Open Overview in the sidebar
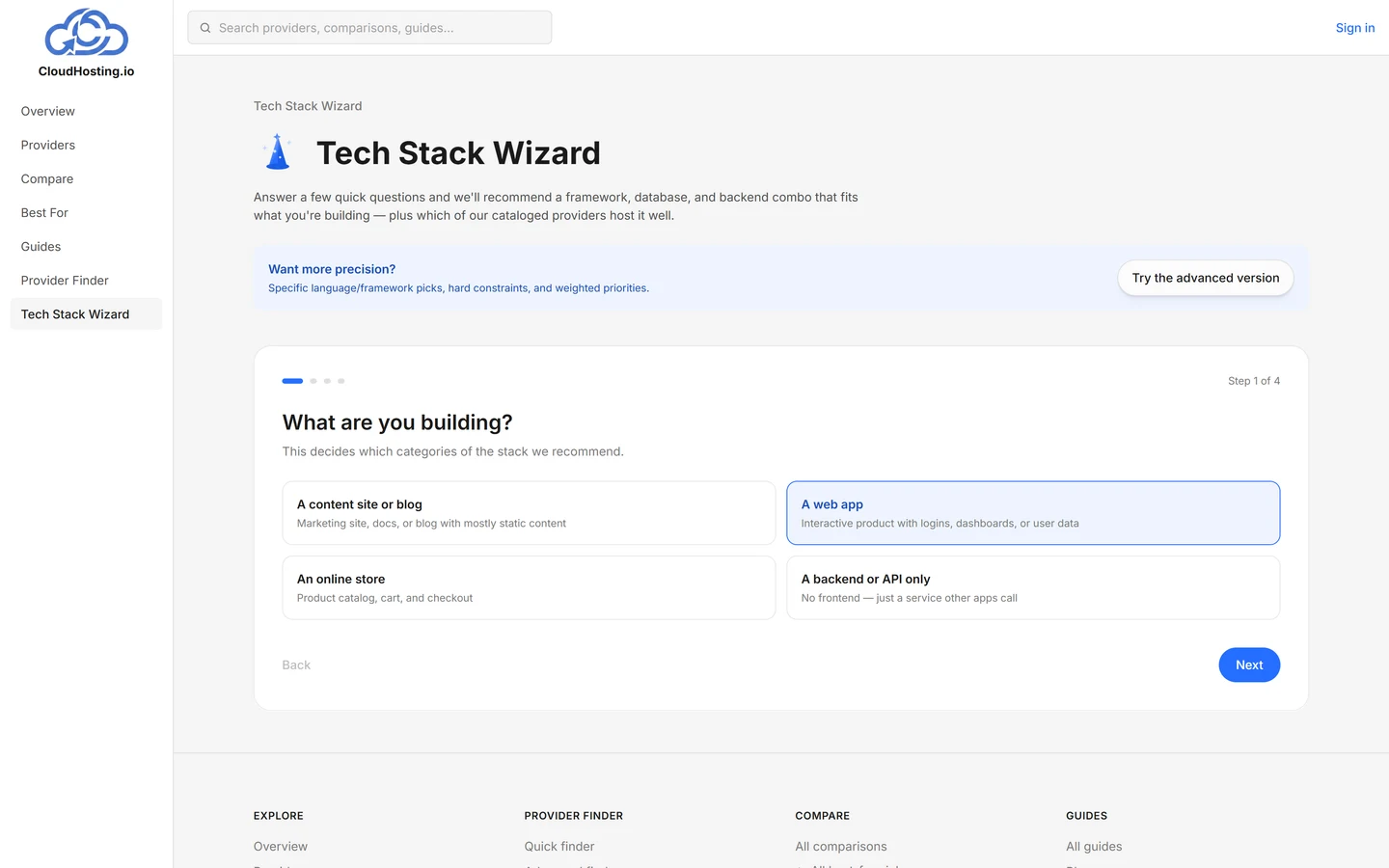The image size is (1389, 868). (x=86, y=111)
